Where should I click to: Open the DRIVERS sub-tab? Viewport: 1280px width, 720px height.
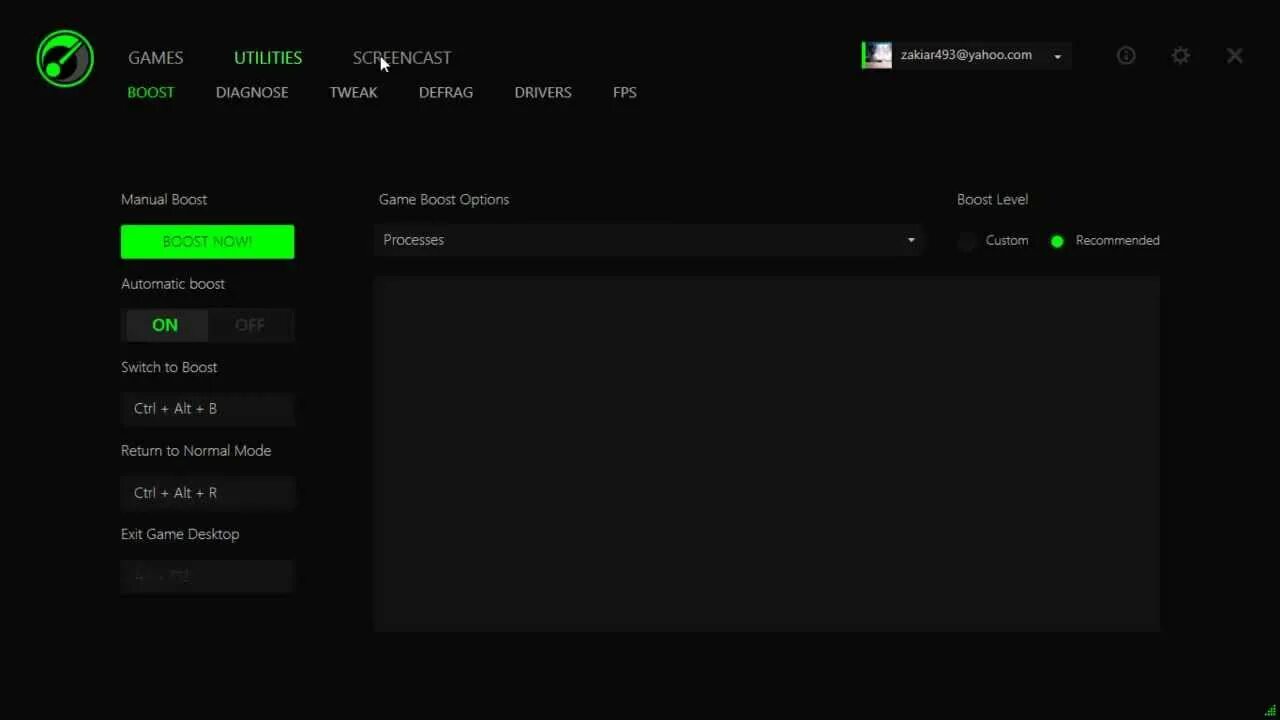coord(543,92)
